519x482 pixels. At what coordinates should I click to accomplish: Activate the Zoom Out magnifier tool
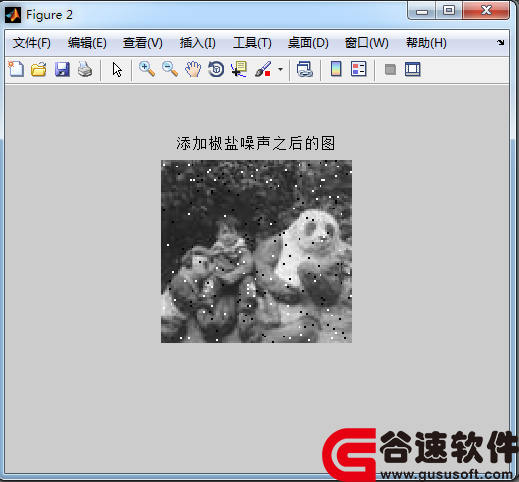[170, 69]
